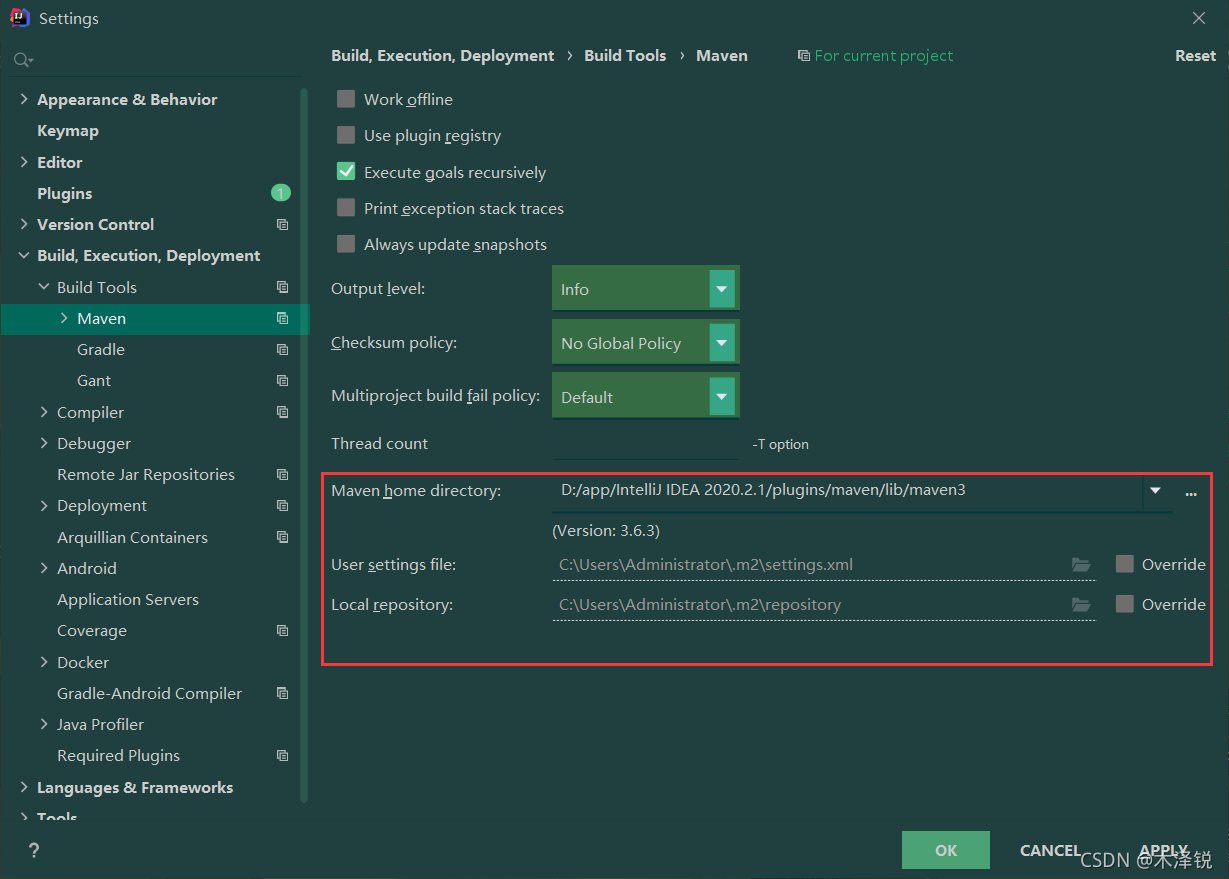The image size is (1229, 879).
Task: Uncheck Execute goals recursively
Action: point(345,171)
